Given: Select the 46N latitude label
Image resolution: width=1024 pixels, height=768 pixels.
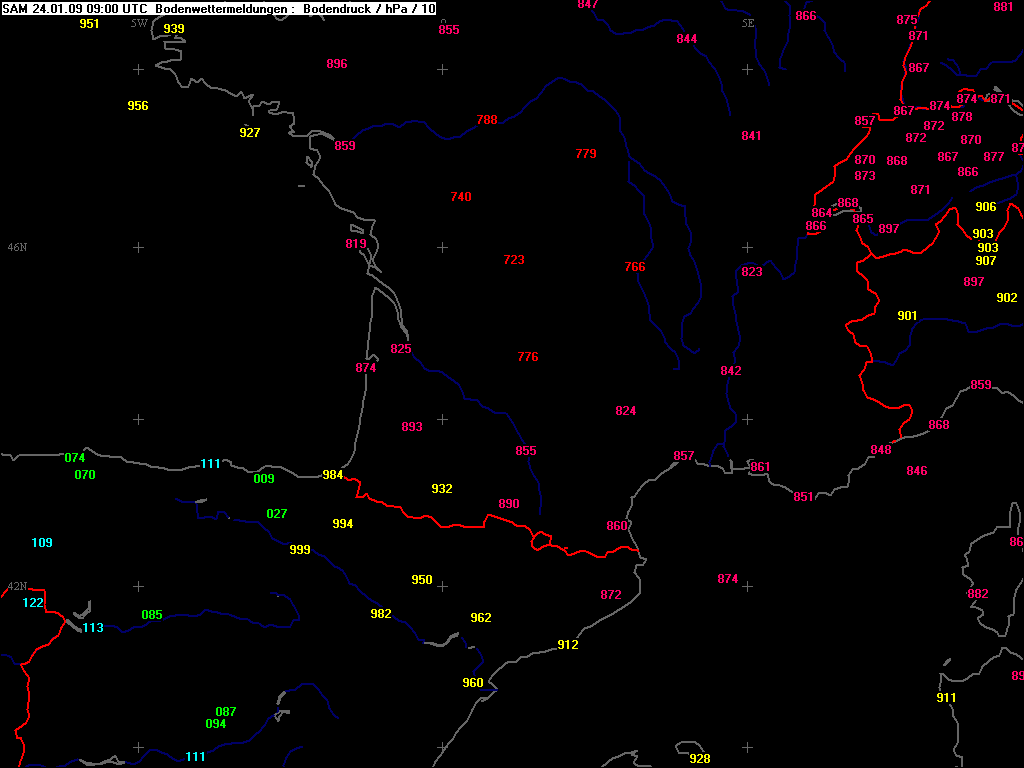Looking at the screenshot, I should click(17, 247).
